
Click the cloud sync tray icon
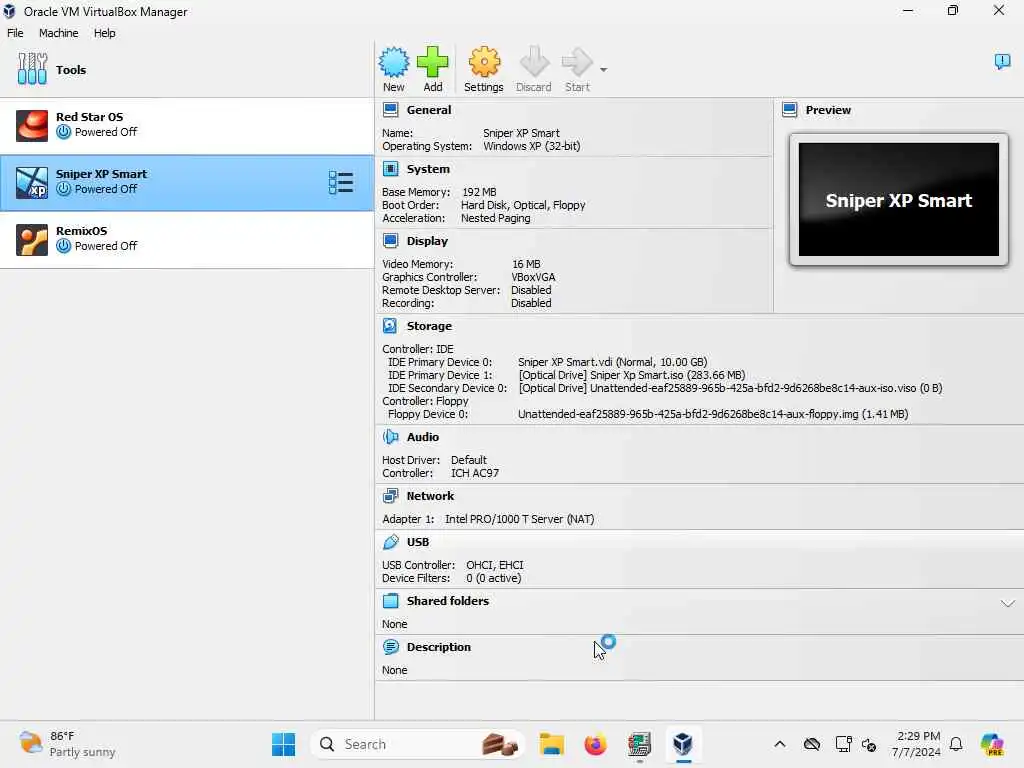[x=812, y=744]
